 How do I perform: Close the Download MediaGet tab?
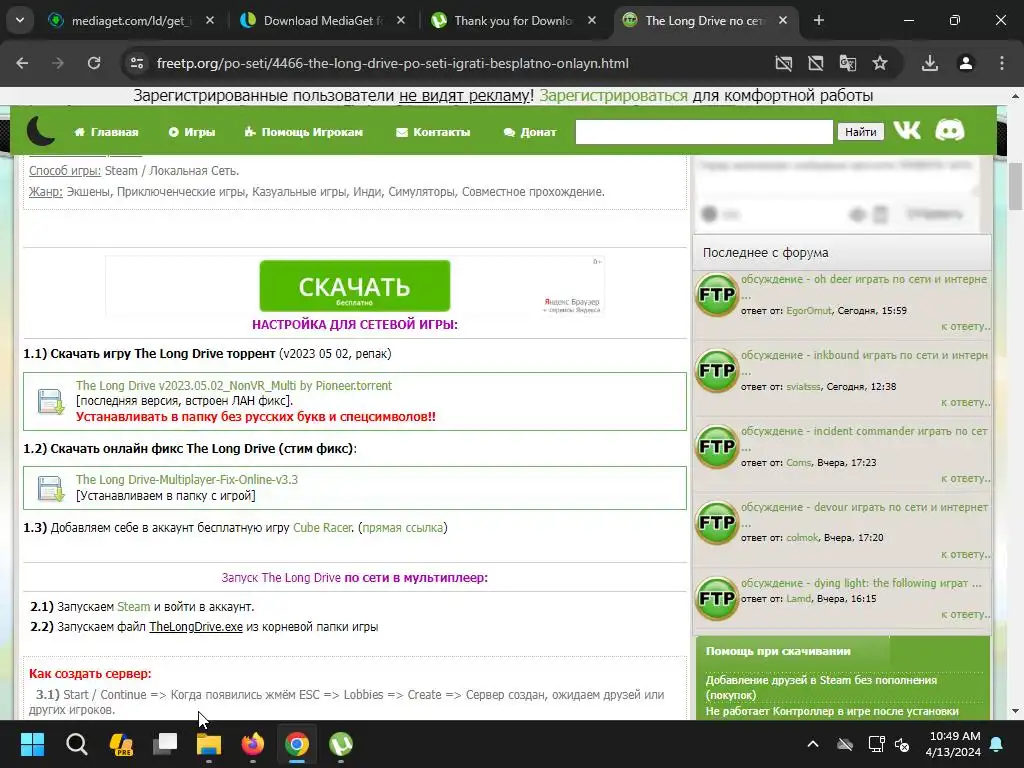click(401, 21)
